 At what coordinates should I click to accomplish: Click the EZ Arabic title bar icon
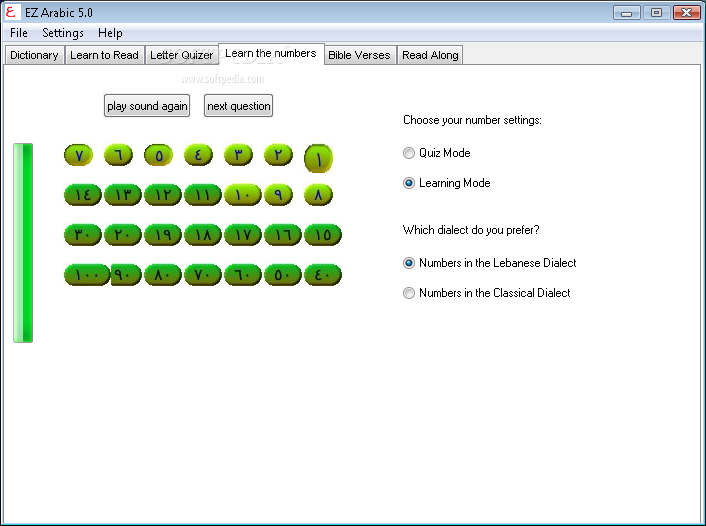coord(12,12)
